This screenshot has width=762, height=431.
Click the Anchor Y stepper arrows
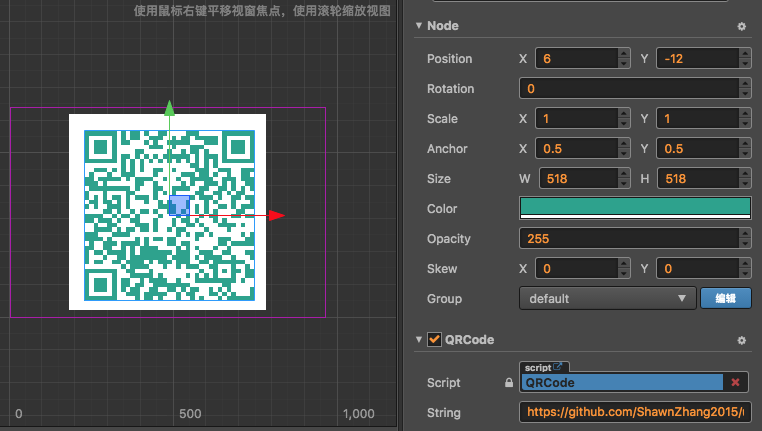(x=745, y=148)
